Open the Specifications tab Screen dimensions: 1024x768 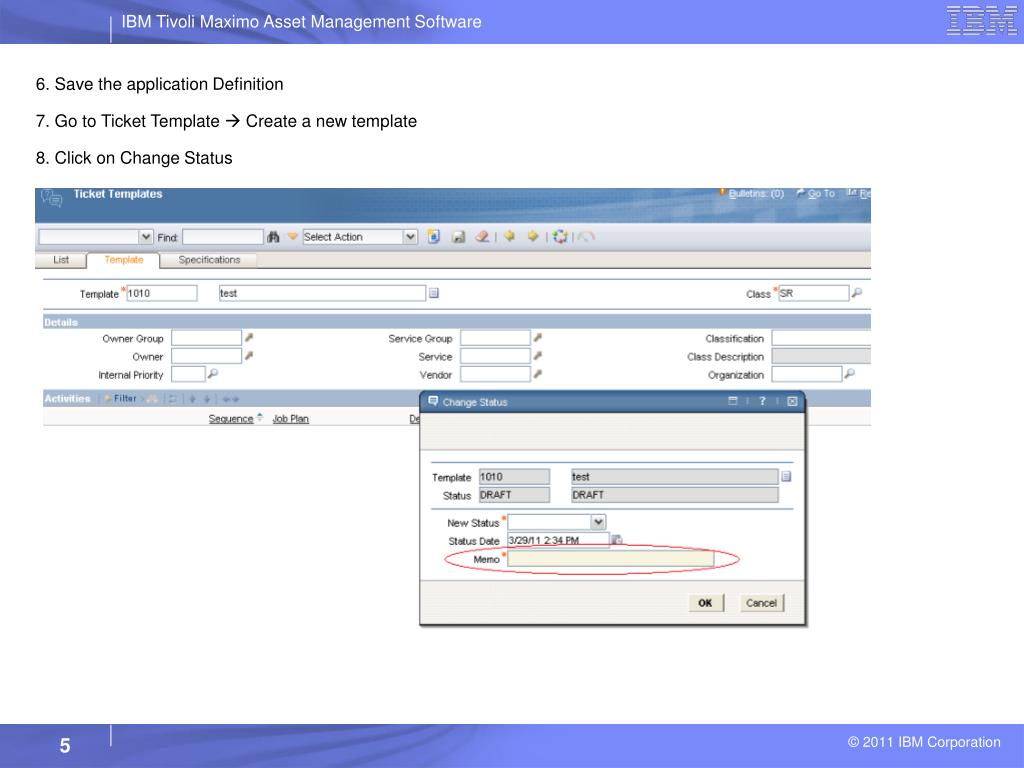pos(209,260)
